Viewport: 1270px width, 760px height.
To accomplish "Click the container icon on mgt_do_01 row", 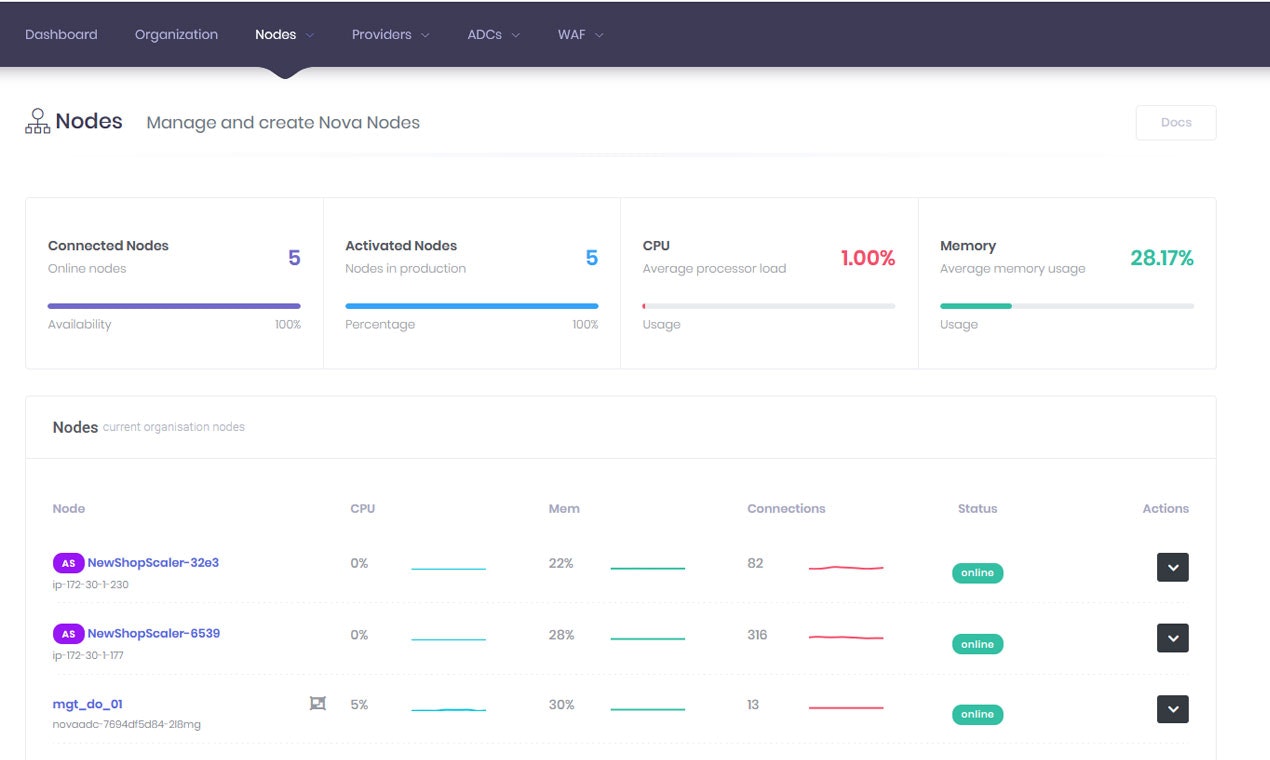I will pos(318,704).
